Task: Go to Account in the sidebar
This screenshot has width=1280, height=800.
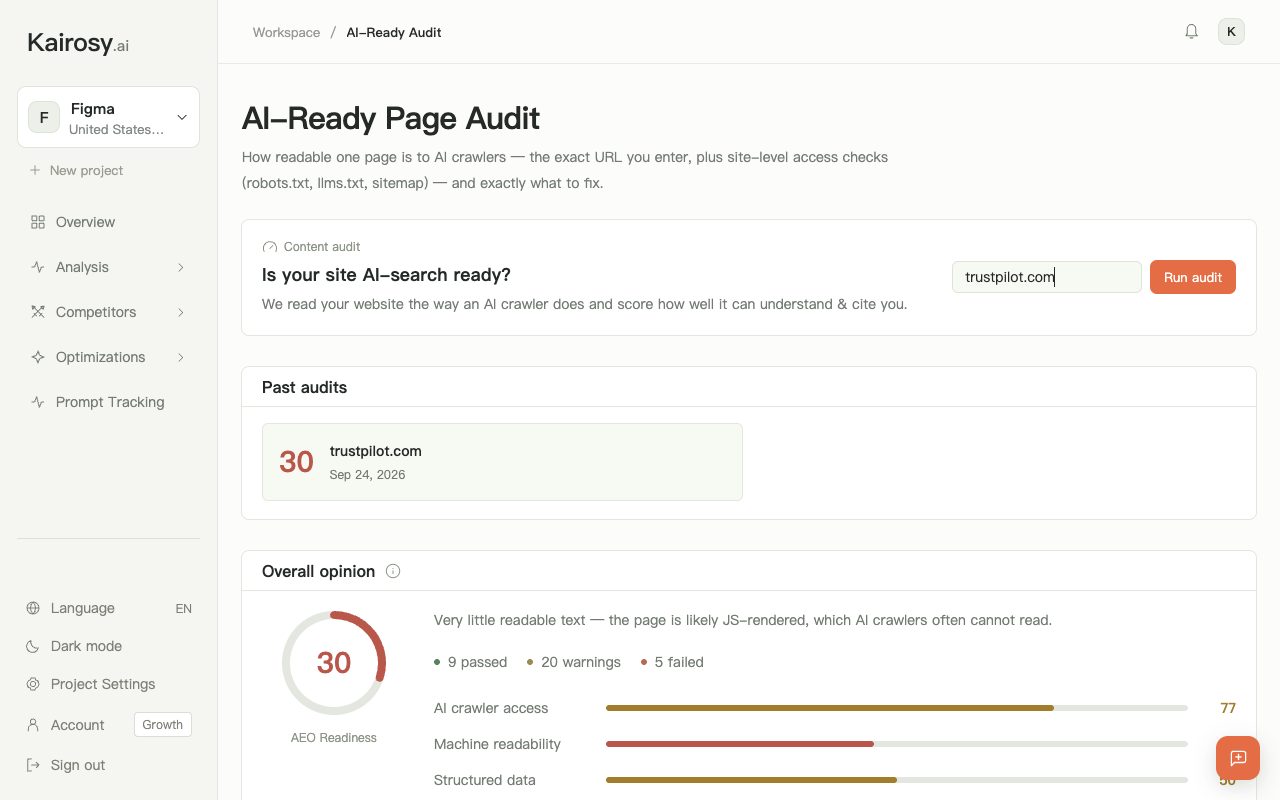Action: (x=78, y=725)
